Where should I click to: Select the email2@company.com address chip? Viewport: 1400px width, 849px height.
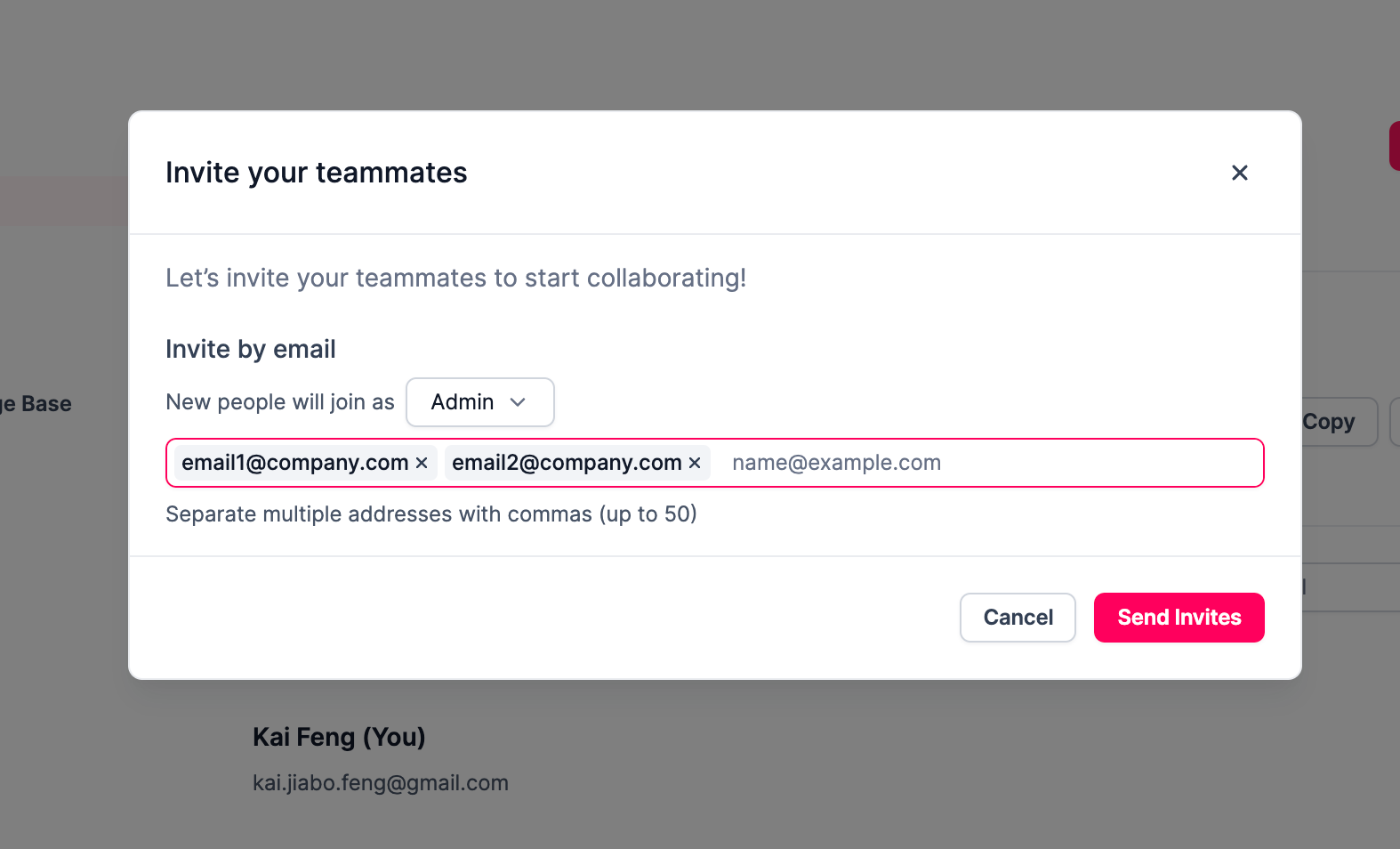[567, 463]
